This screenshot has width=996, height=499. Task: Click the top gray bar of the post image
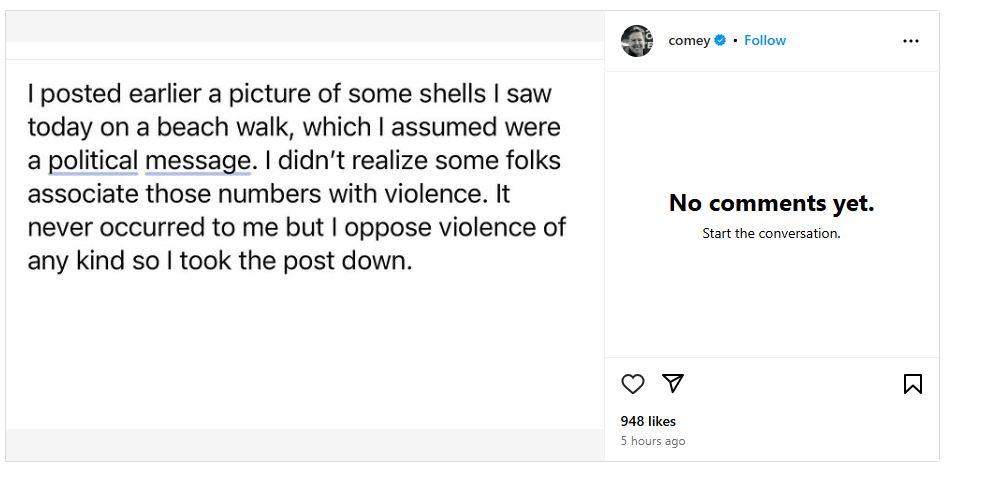click(x=305, y=27)
